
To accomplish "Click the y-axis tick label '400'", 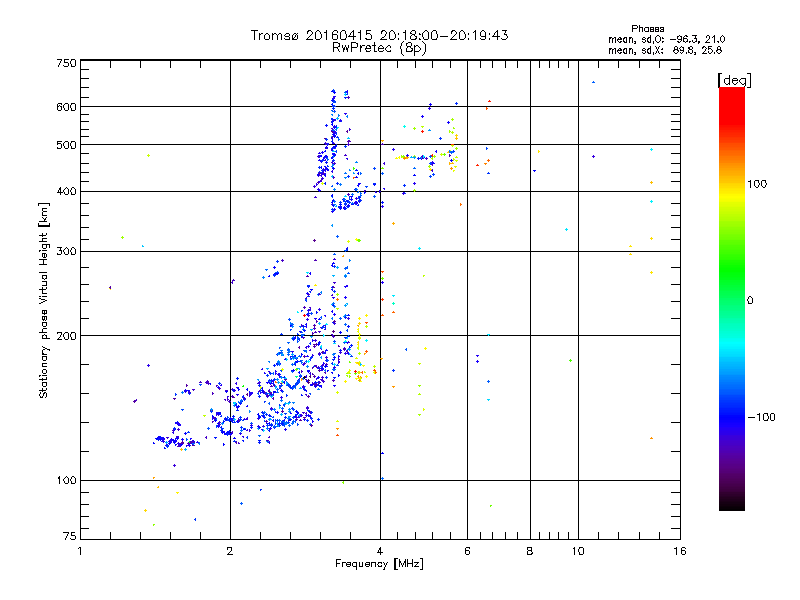I will point(67,192).
